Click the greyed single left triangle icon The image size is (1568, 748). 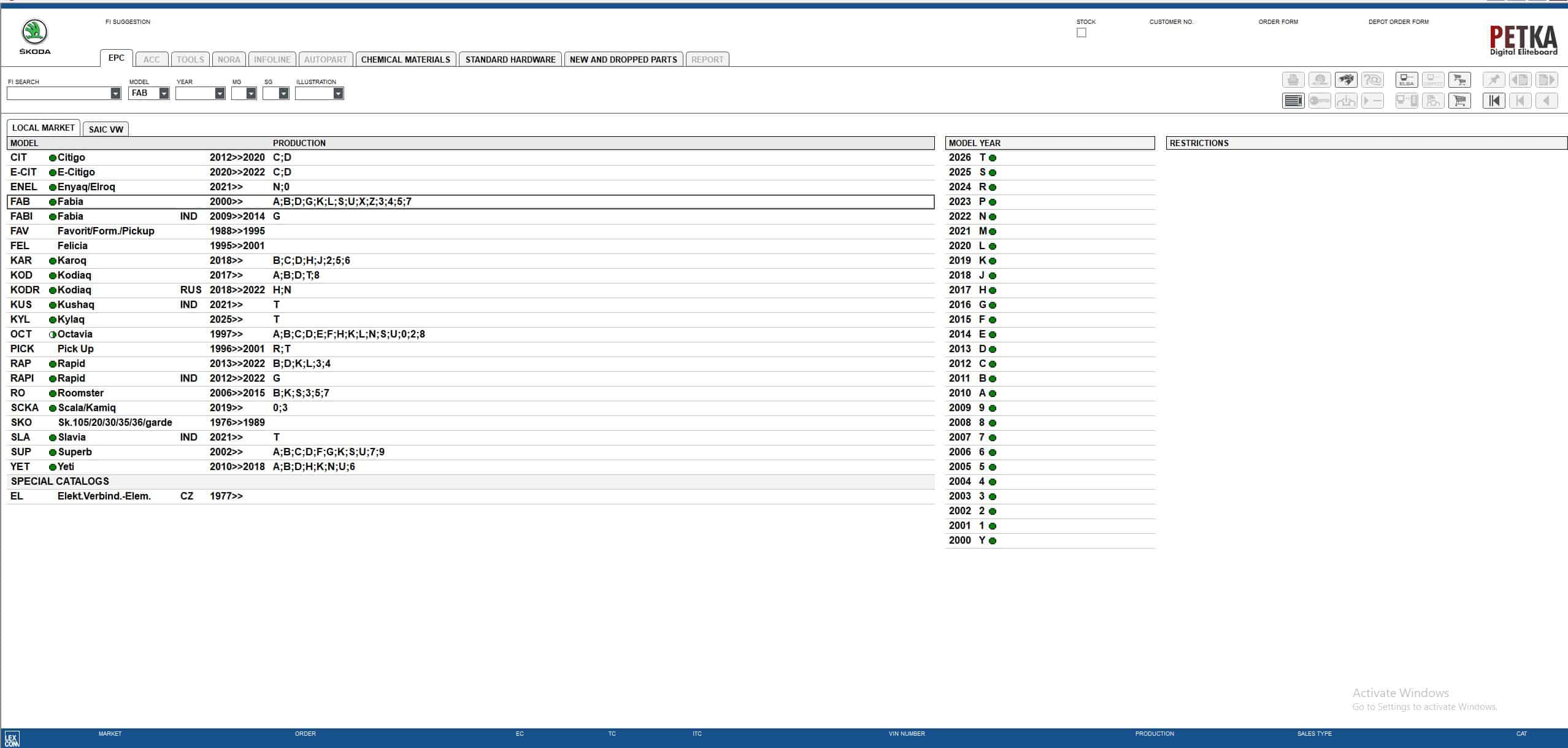tap(1547, 101)
